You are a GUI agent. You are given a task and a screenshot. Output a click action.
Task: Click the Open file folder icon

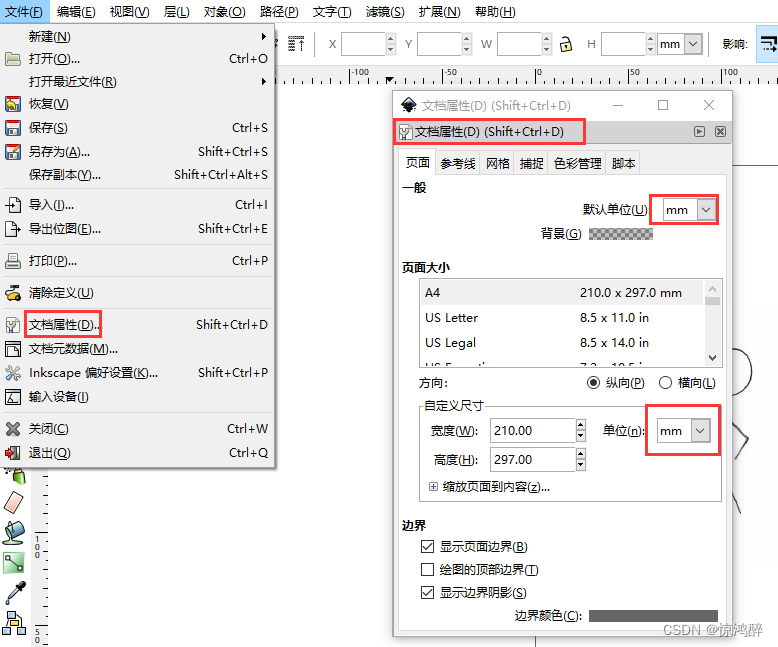click(12, 59)
